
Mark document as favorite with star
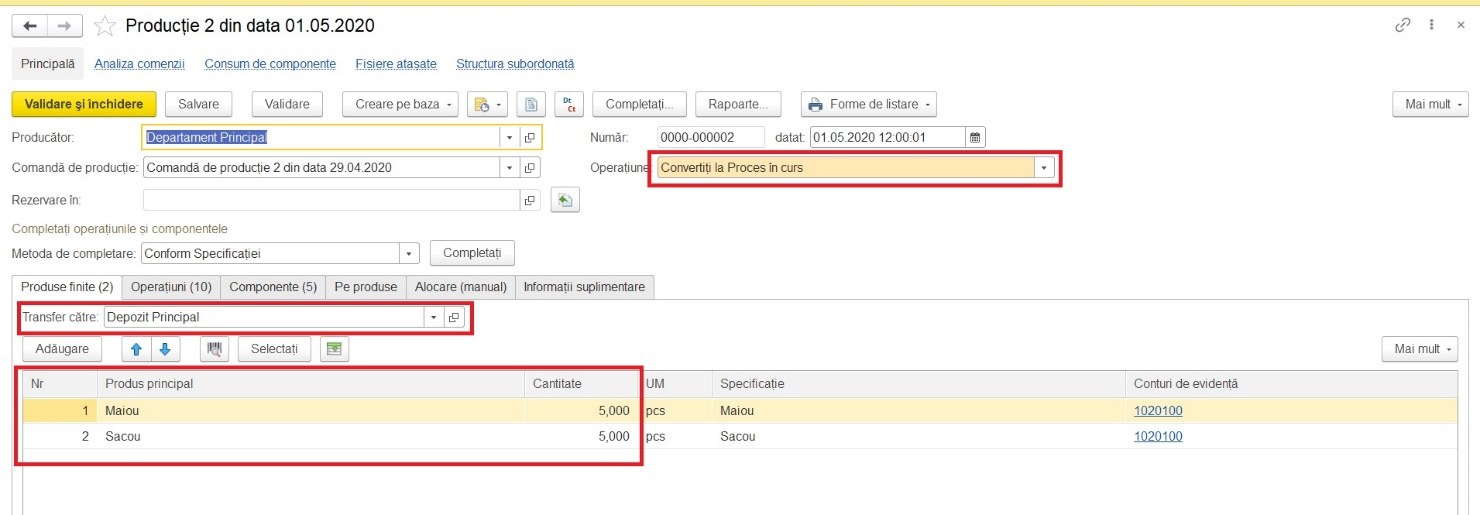coord(104,25)
